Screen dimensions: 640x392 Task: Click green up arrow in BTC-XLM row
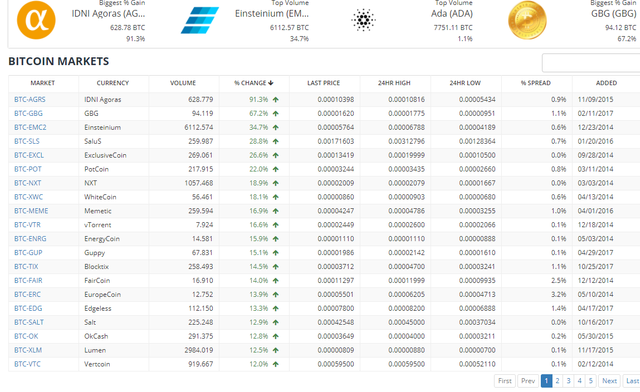[x=276, y=350]
